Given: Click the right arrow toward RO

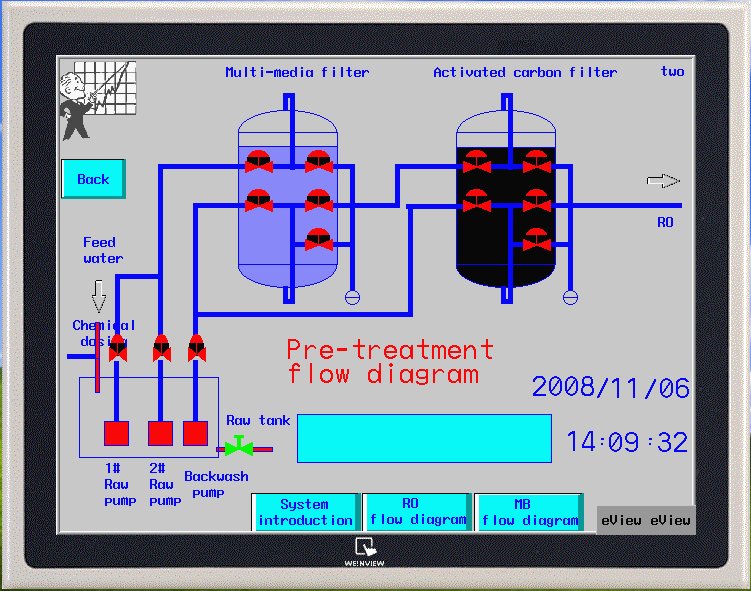Looking at the screenshot, I should [663, 181].
